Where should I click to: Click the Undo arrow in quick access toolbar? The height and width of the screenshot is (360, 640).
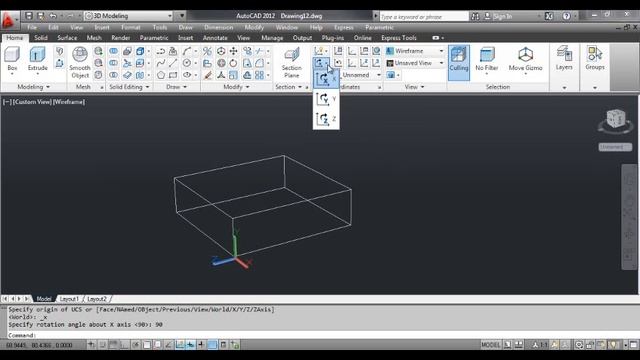pos(53,16)
